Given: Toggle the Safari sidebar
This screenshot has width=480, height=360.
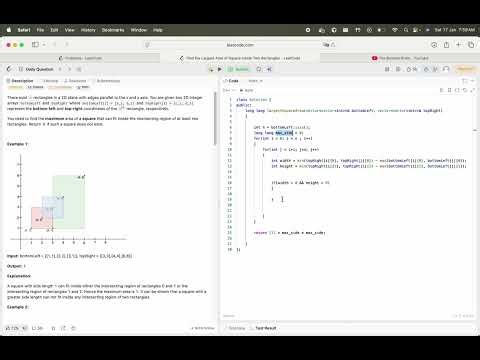Looking at the screenshot, I should (35, 44).
